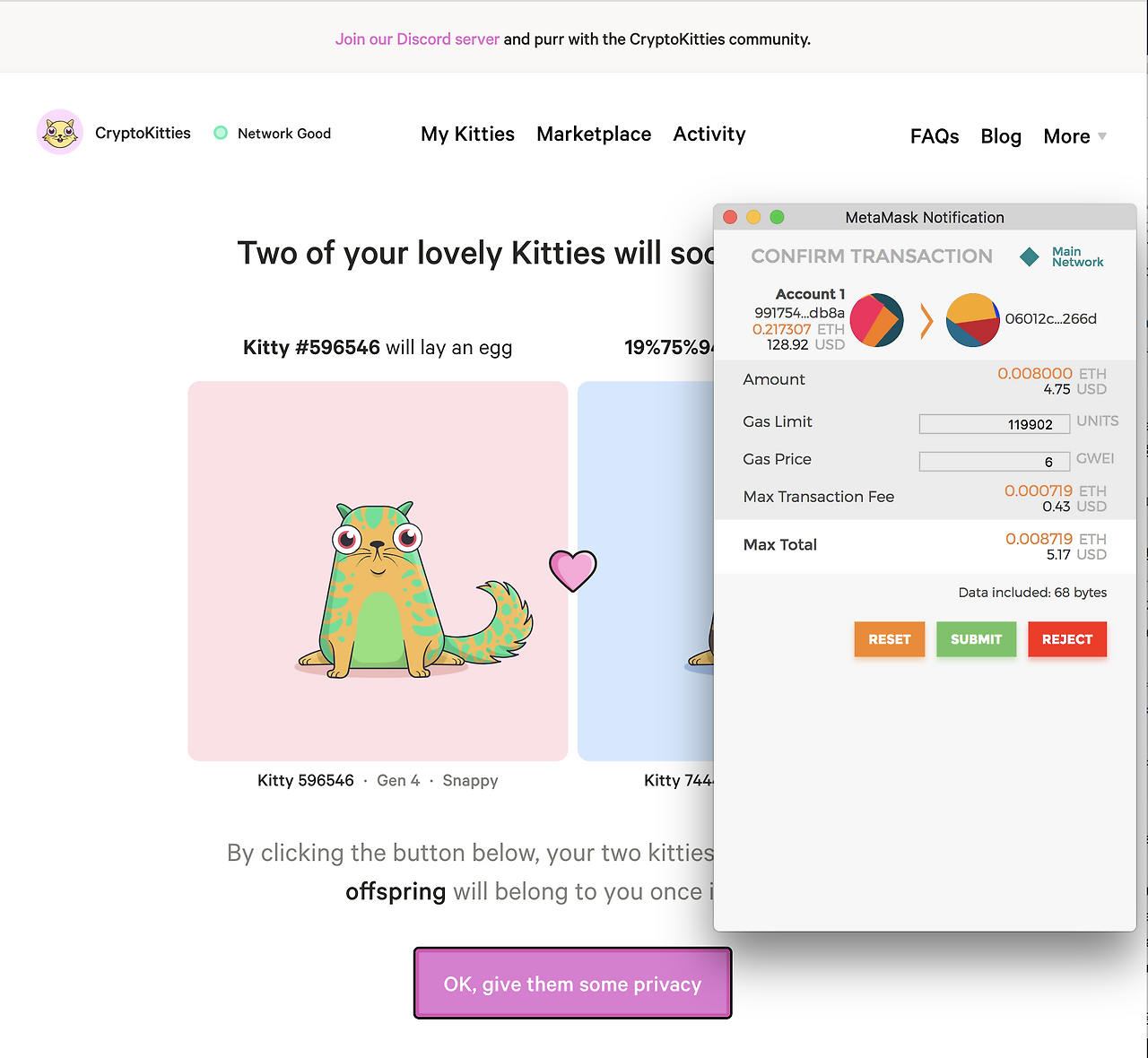Open the Blog page
This screenshot has height=1058, width=1148.
[1001, 136]
